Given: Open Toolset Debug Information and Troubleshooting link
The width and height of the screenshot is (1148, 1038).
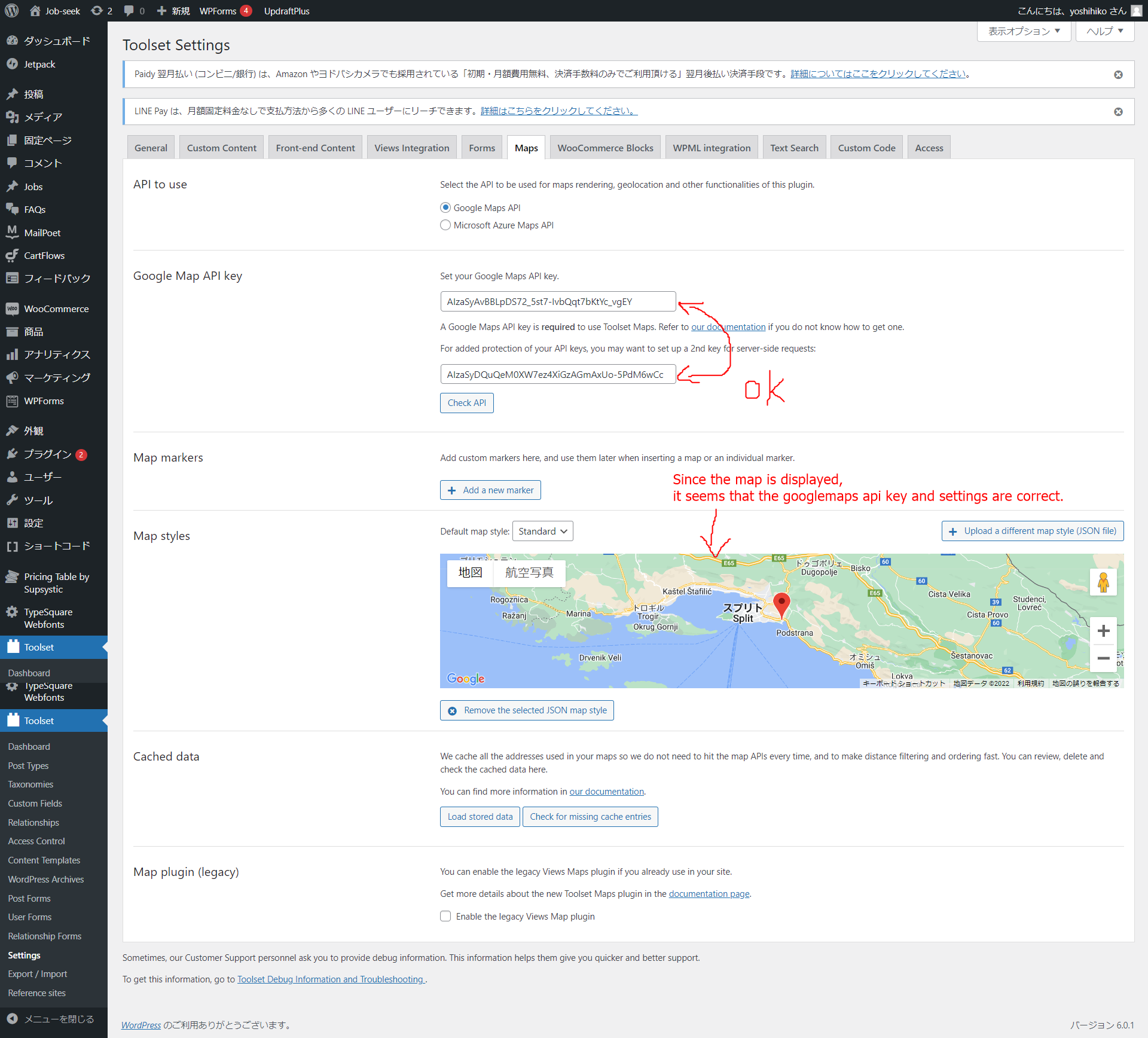Looking at the screenshot, I should pos(331,979).
